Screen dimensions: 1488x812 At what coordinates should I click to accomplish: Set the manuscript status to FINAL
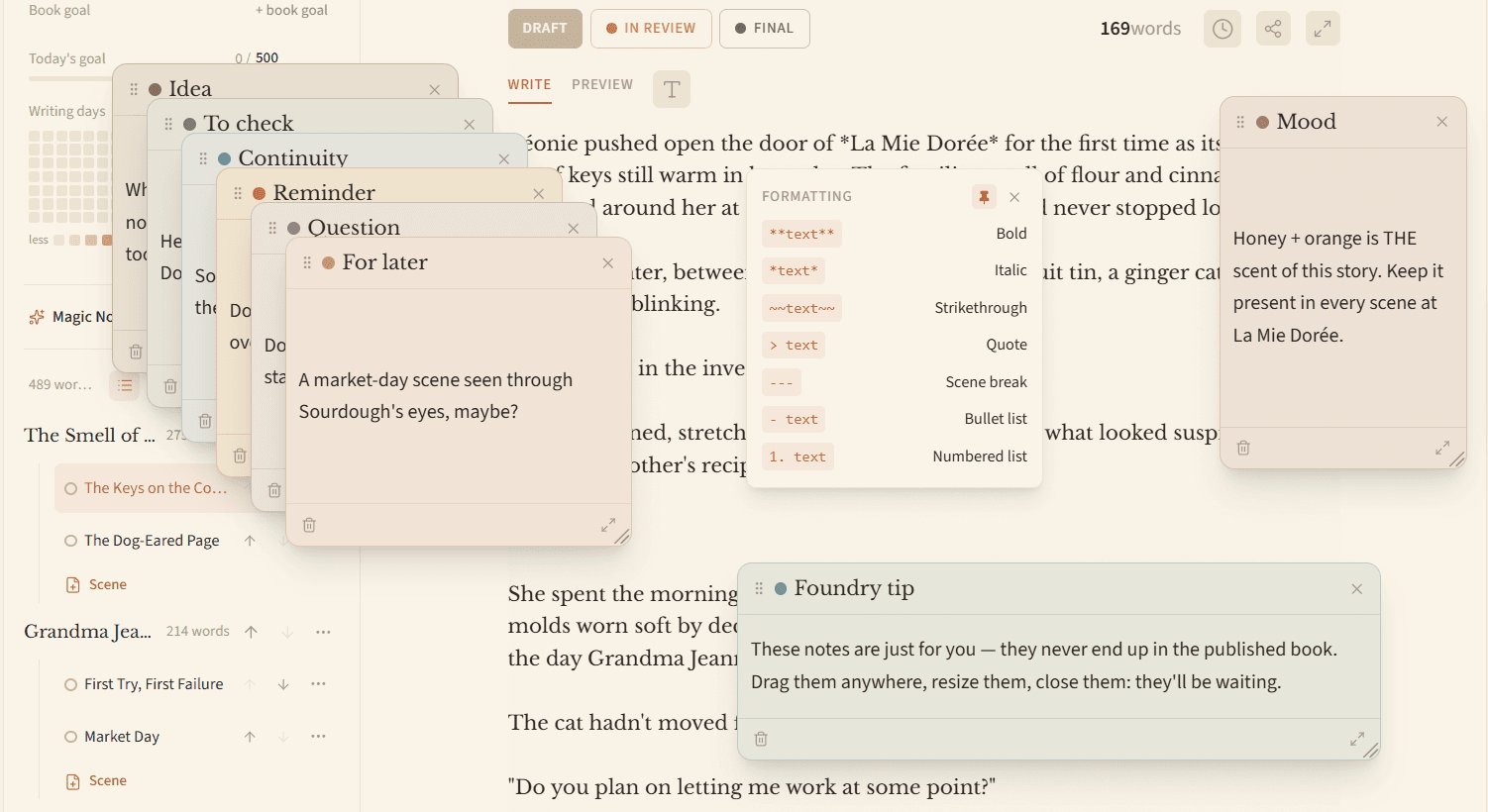(765, 29)
